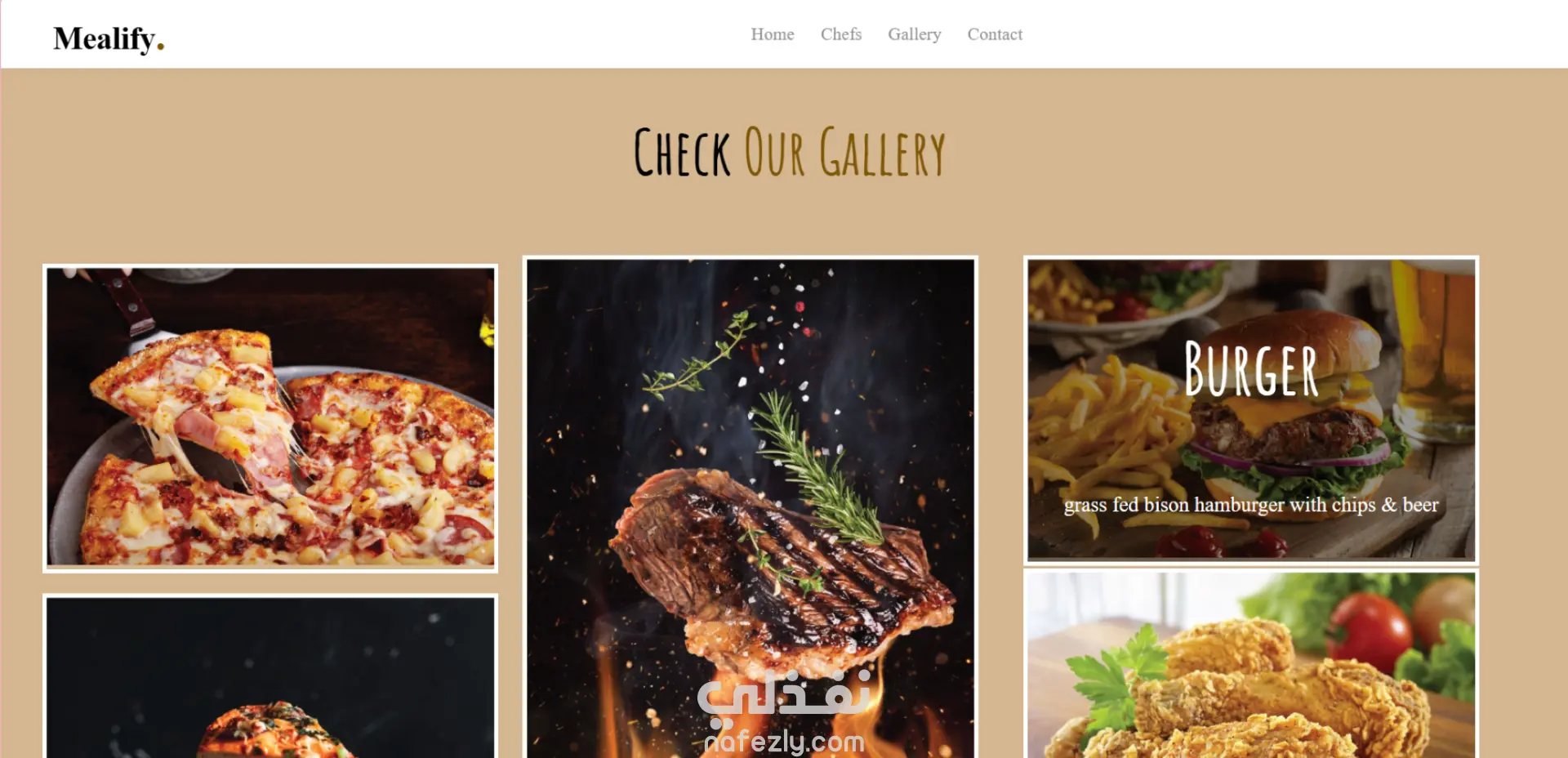Click the Burger title overlay text
This screenshot has height=758, width=1568.
pos(1250,369)
